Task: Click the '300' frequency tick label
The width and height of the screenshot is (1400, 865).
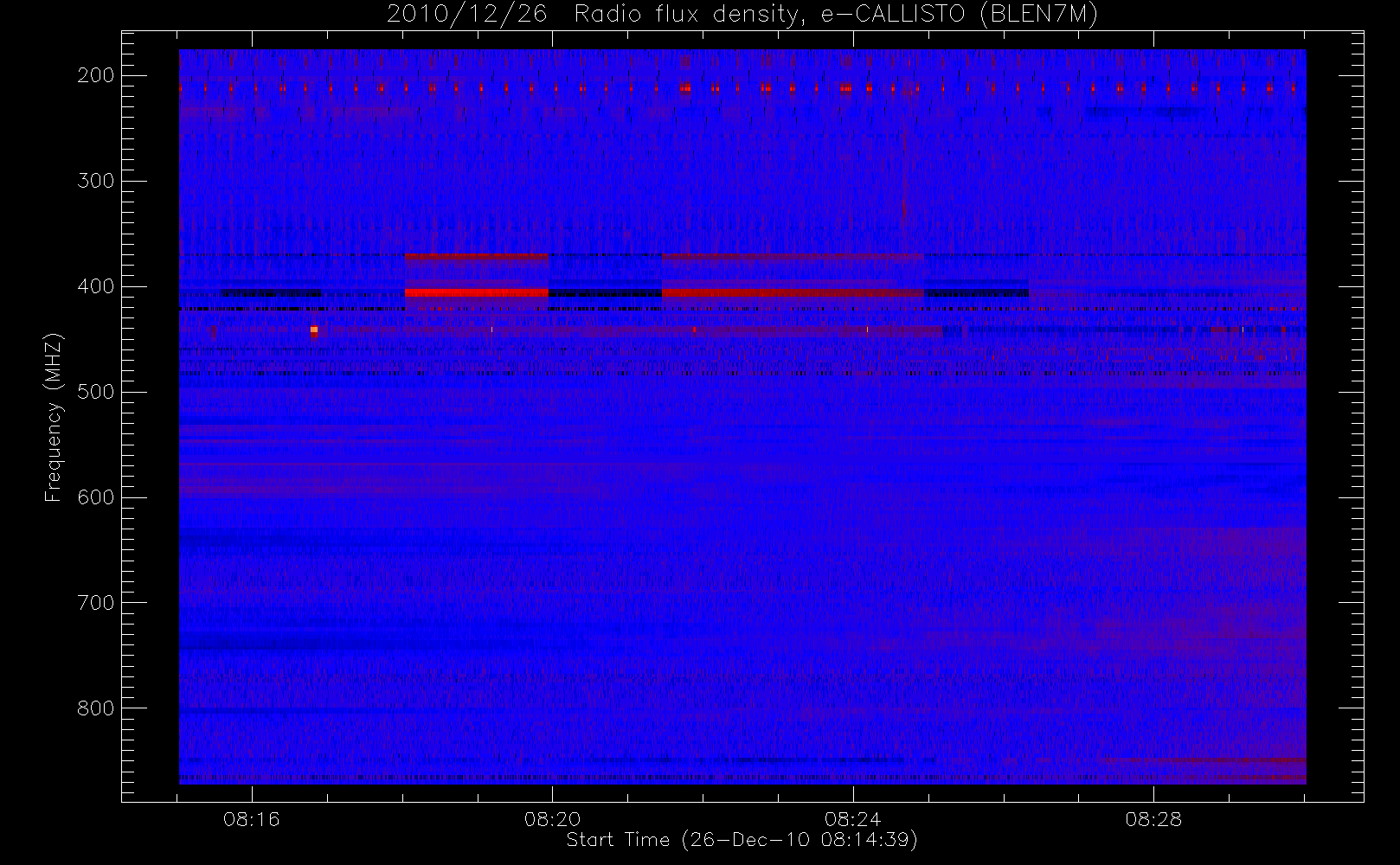Action: coord(96,181)
